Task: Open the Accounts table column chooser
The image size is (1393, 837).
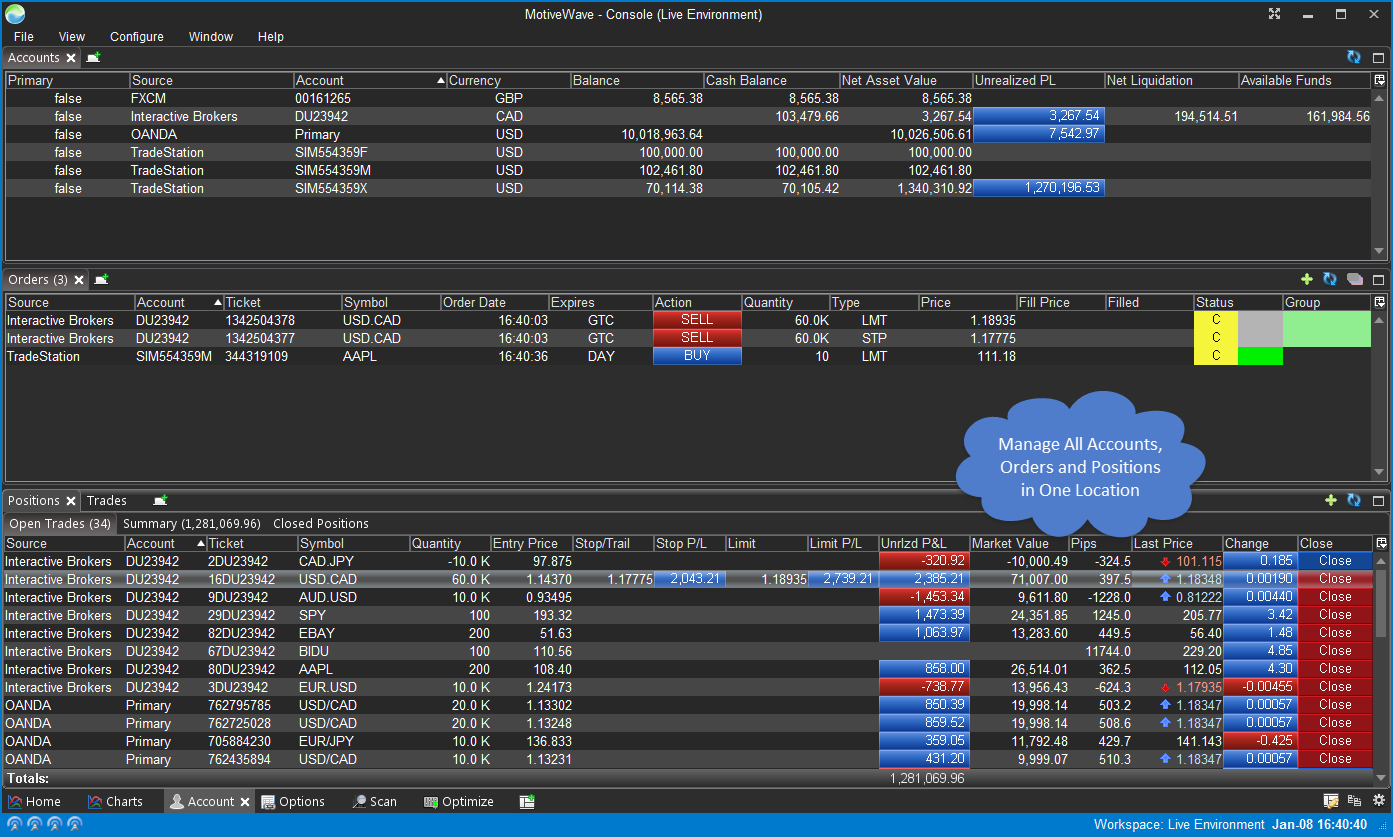Action: [x=1380, y=80]
